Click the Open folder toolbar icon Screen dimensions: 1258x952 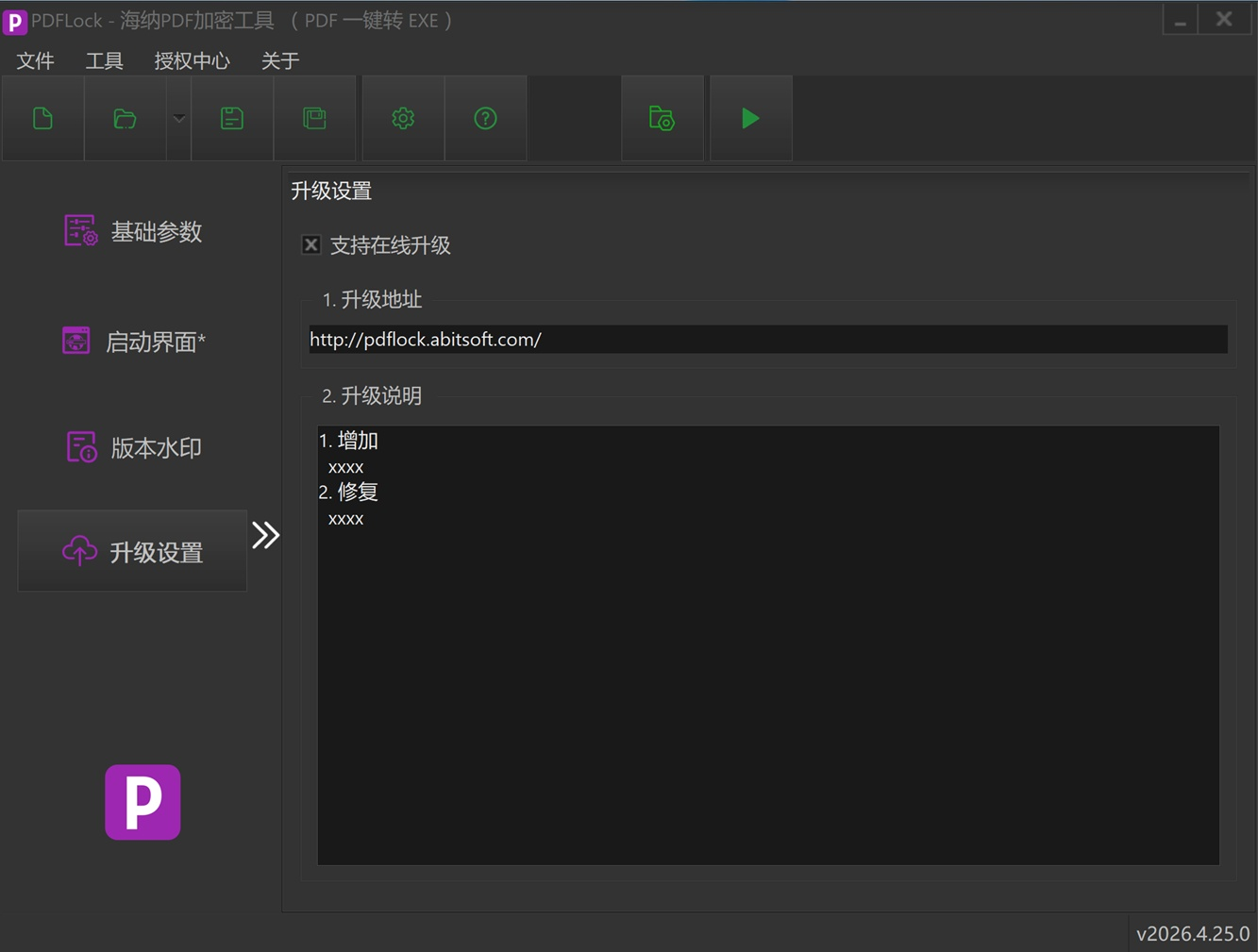point(125,118)
